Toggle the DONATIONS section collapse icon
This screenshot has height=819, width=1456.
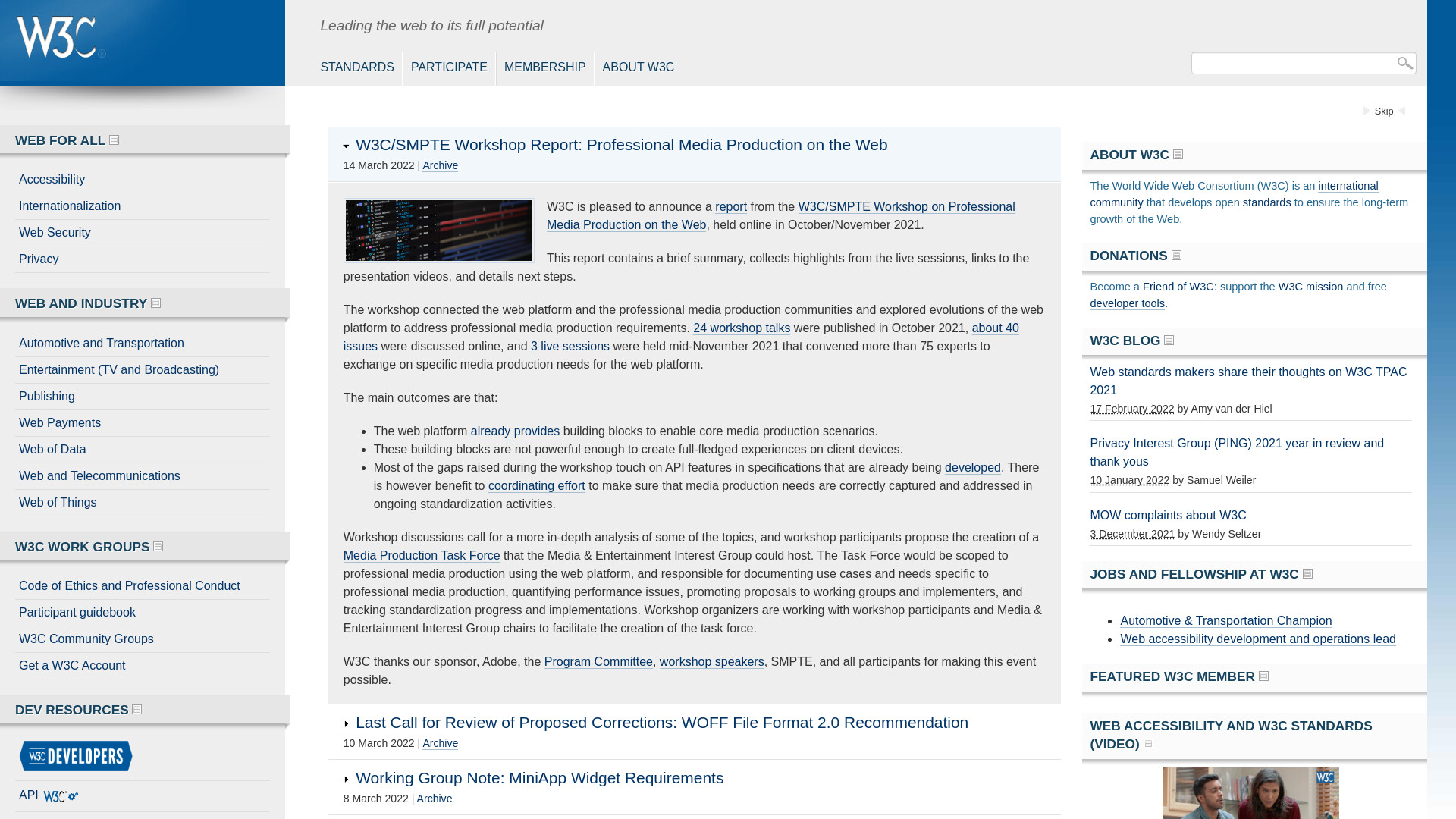click(1177, 256)
